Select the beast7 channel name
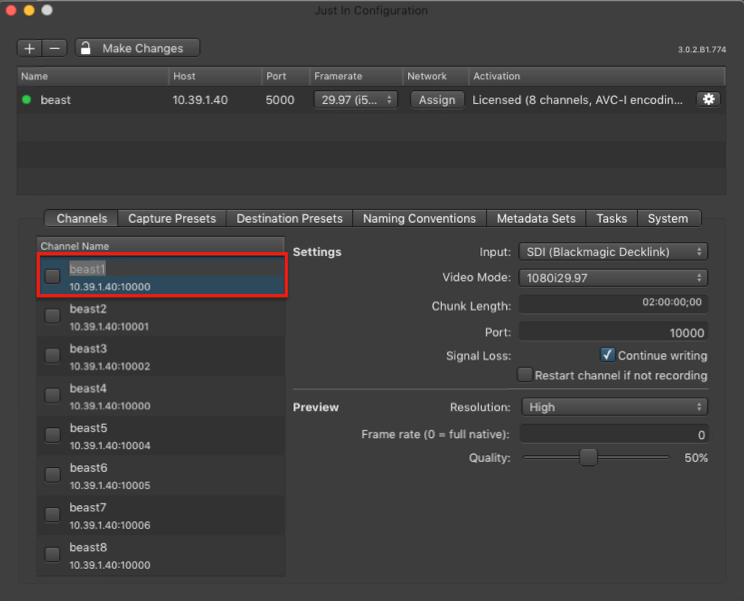744x601 pixels. pos(88,508)
